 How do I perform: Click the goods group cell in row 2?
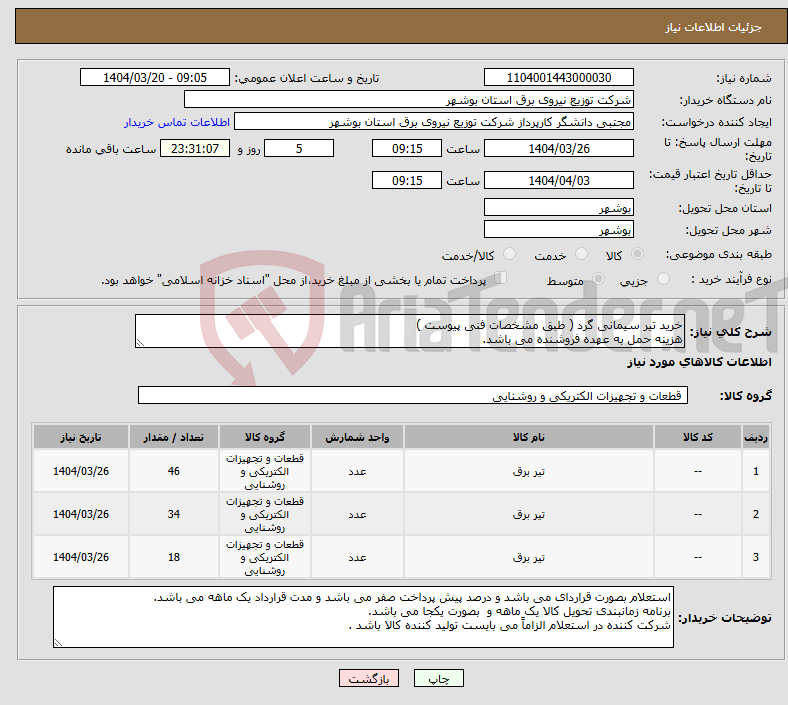click(265, 514)
